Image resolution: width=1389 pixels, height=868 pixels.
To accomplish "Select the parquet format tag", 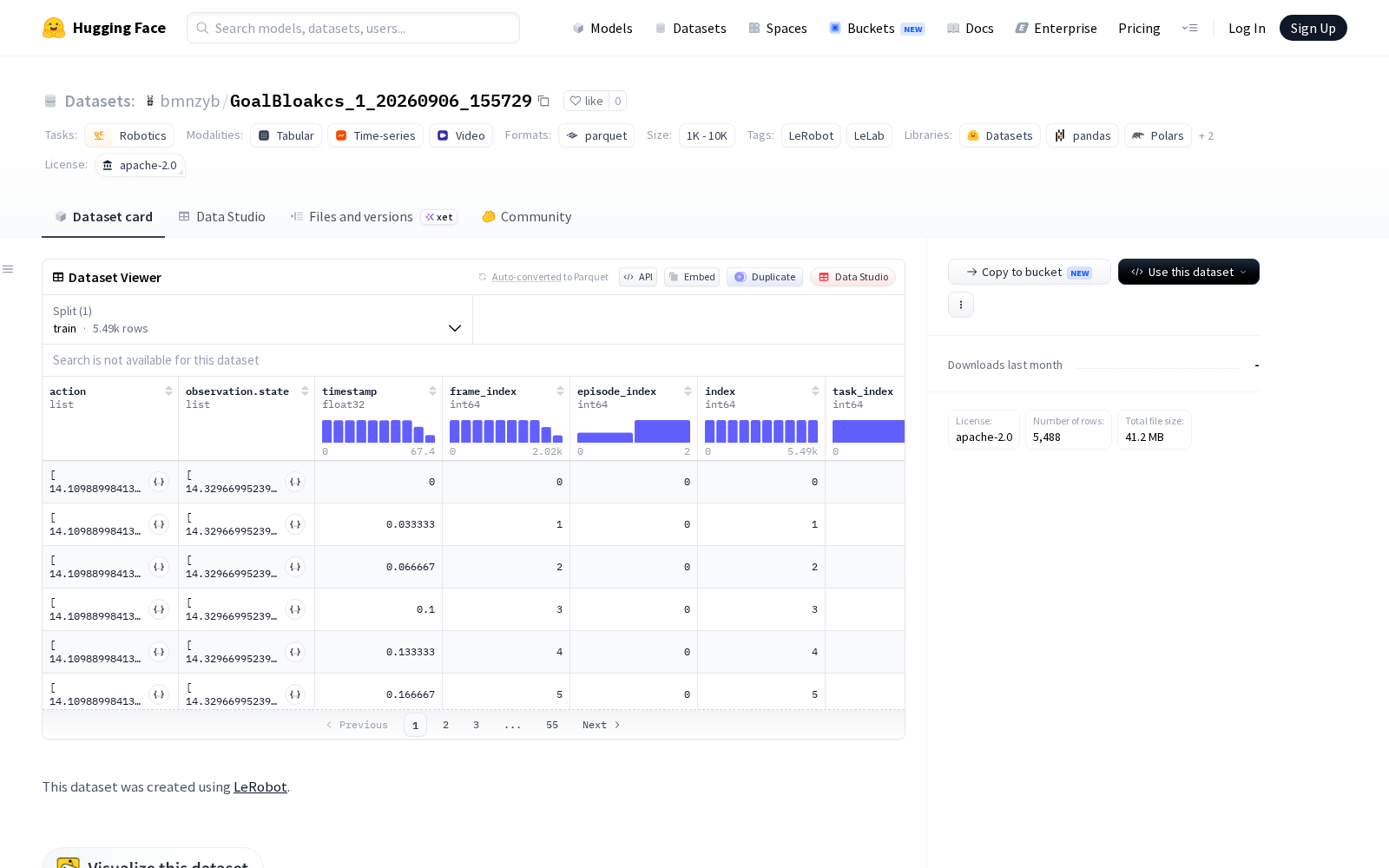I will [596, 135].
